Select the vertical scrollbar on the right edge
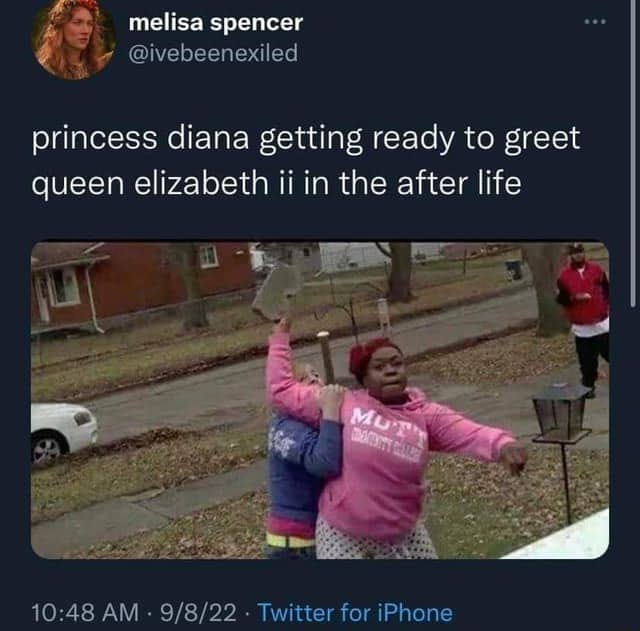This screenshot has height=631, width=640. (x=633, y=153)
